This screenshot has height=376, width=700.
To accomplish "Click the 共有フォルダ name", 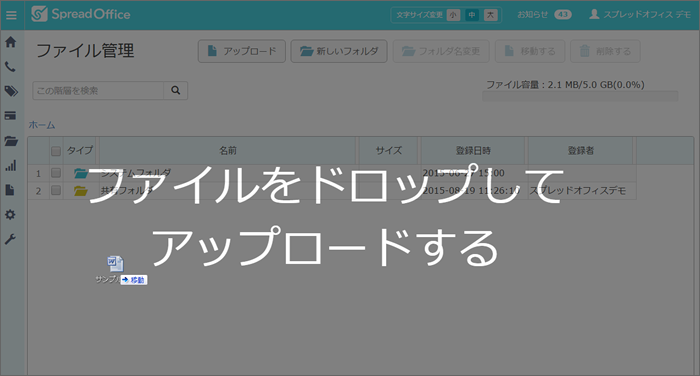I will 127,191.
